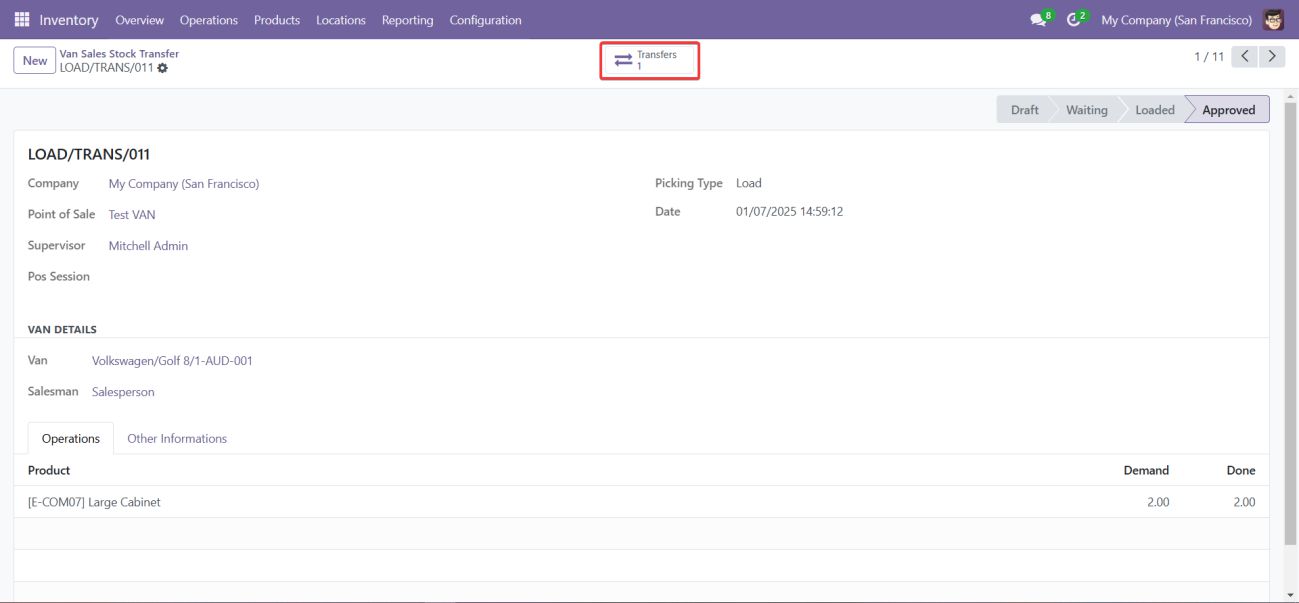
Task: Open the Transfers smart button
Action: [648, 61]
